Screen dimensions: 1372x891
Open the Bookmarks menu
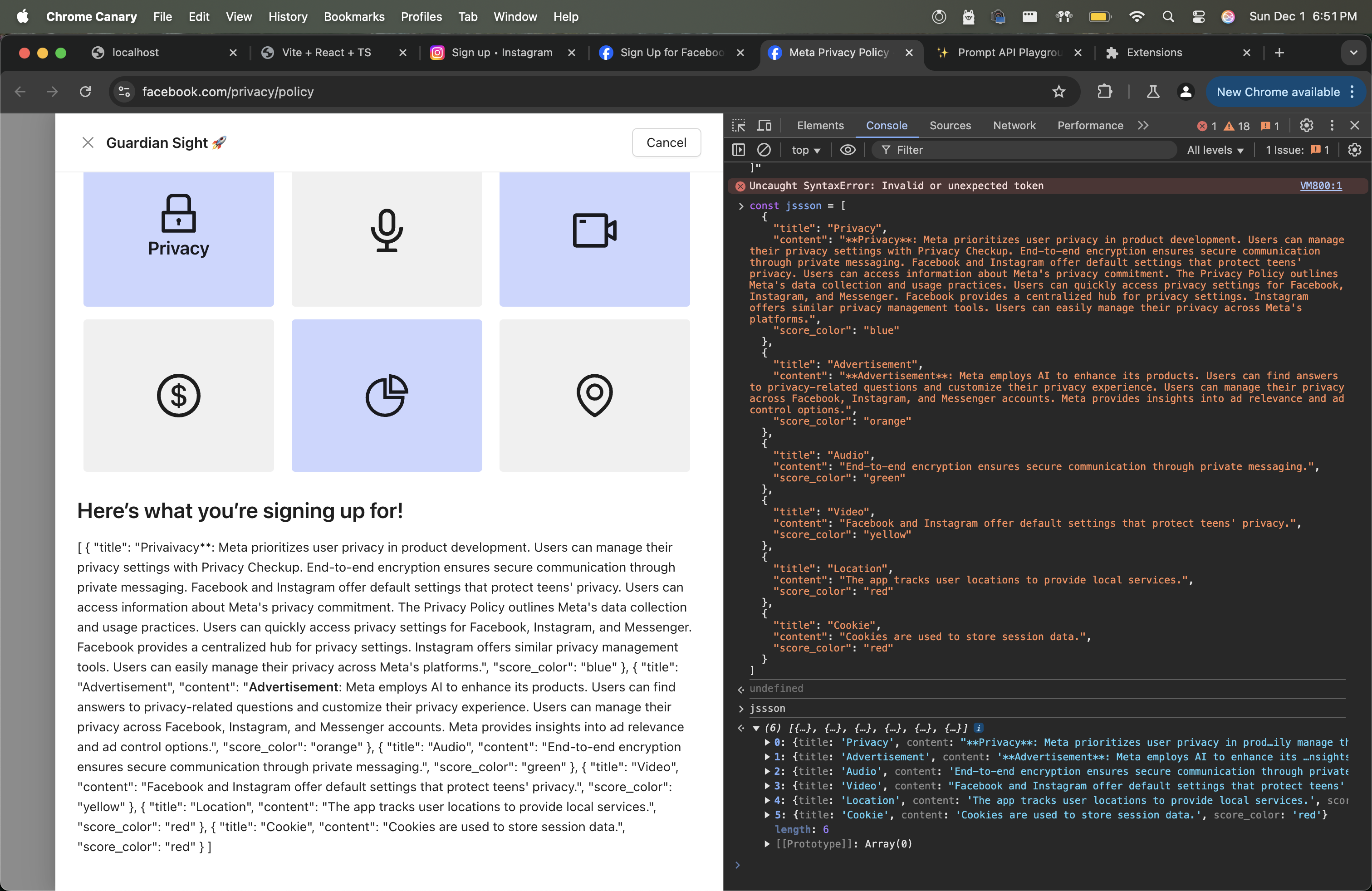354,17
